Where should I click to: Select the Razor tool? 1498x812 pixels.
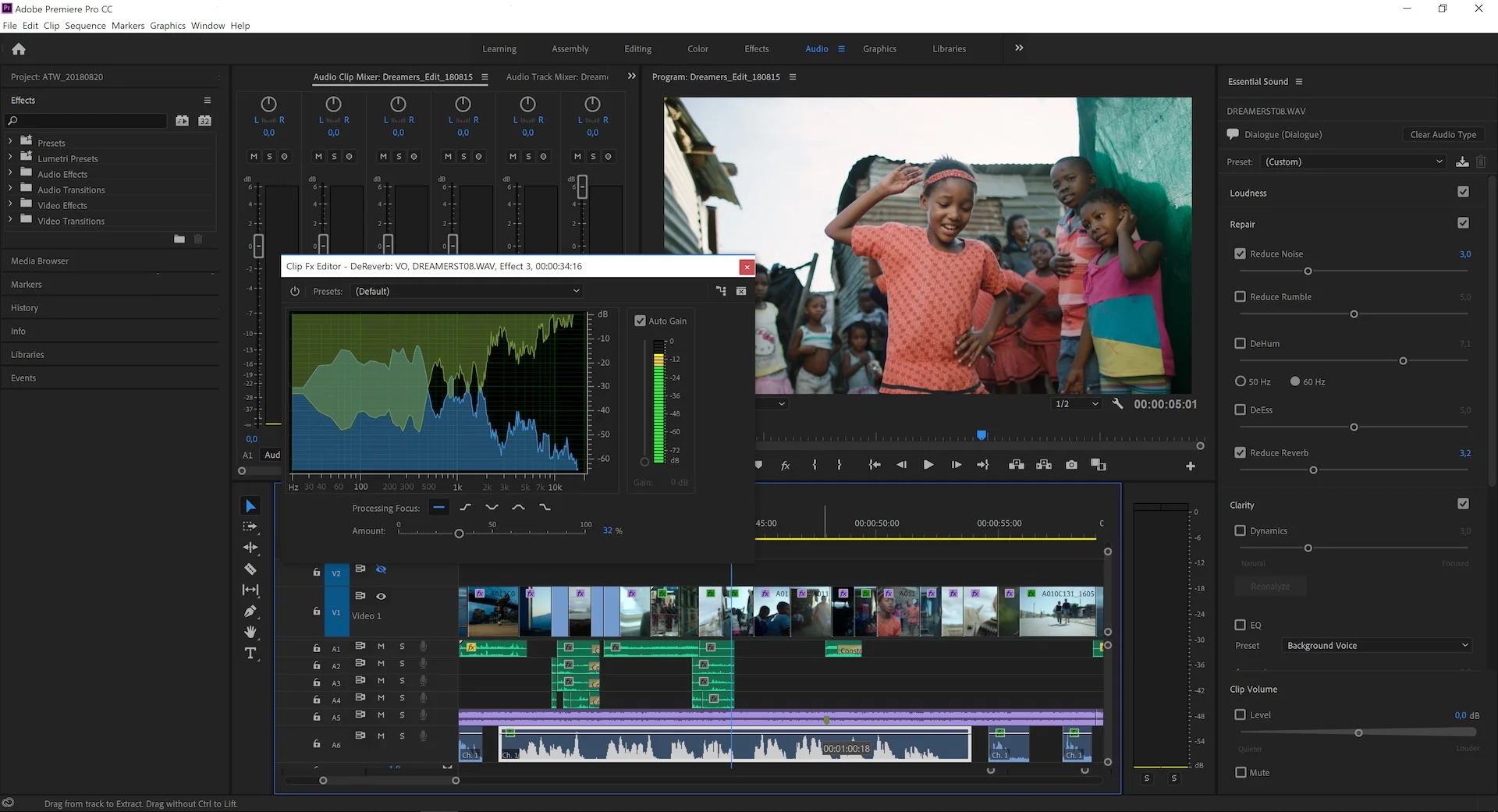click(x=250, y=569)
